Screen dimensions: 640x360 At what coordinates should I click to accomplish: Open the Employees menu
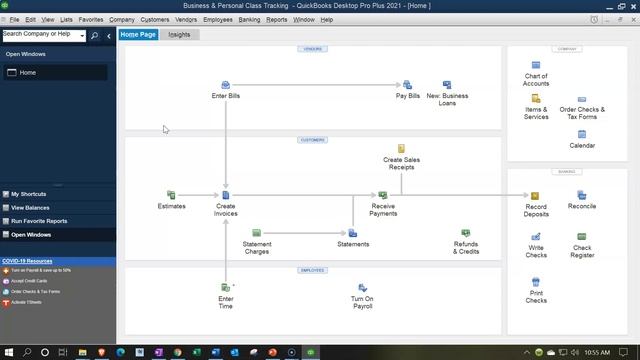pyautogui.click(x=218, y=20)
